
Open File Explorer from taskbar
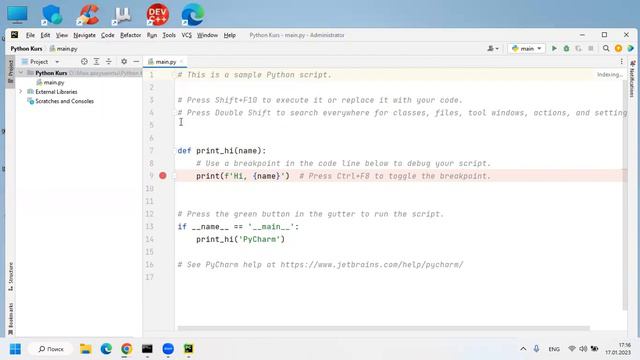[x=86, y=349]
